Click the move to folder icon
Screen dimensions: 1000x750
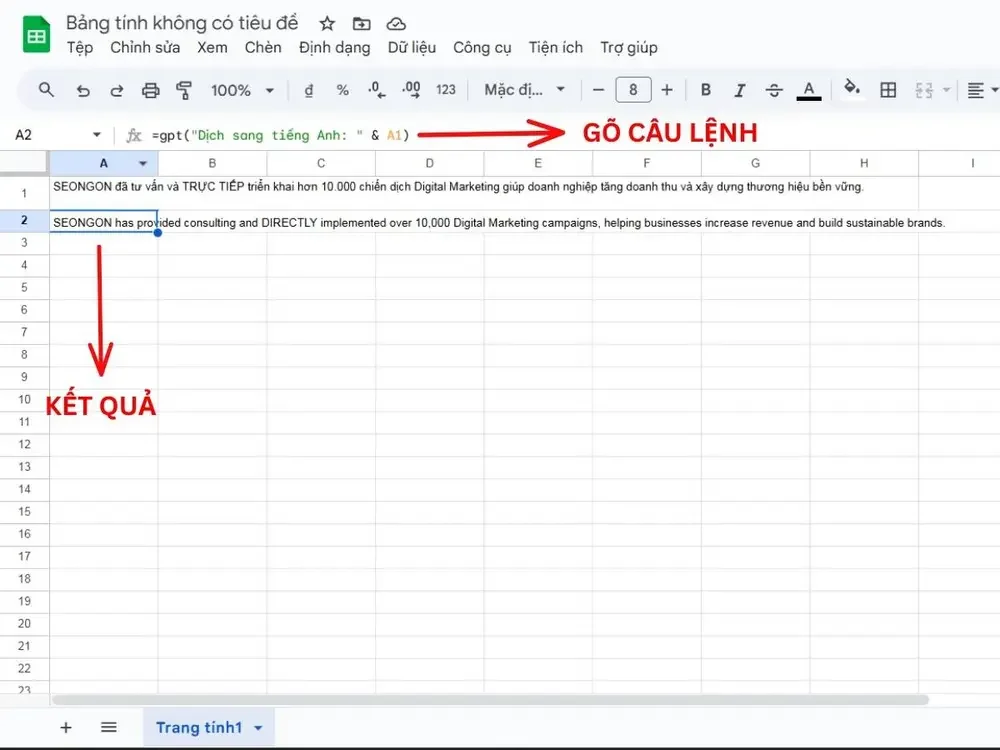coord(362,24)
